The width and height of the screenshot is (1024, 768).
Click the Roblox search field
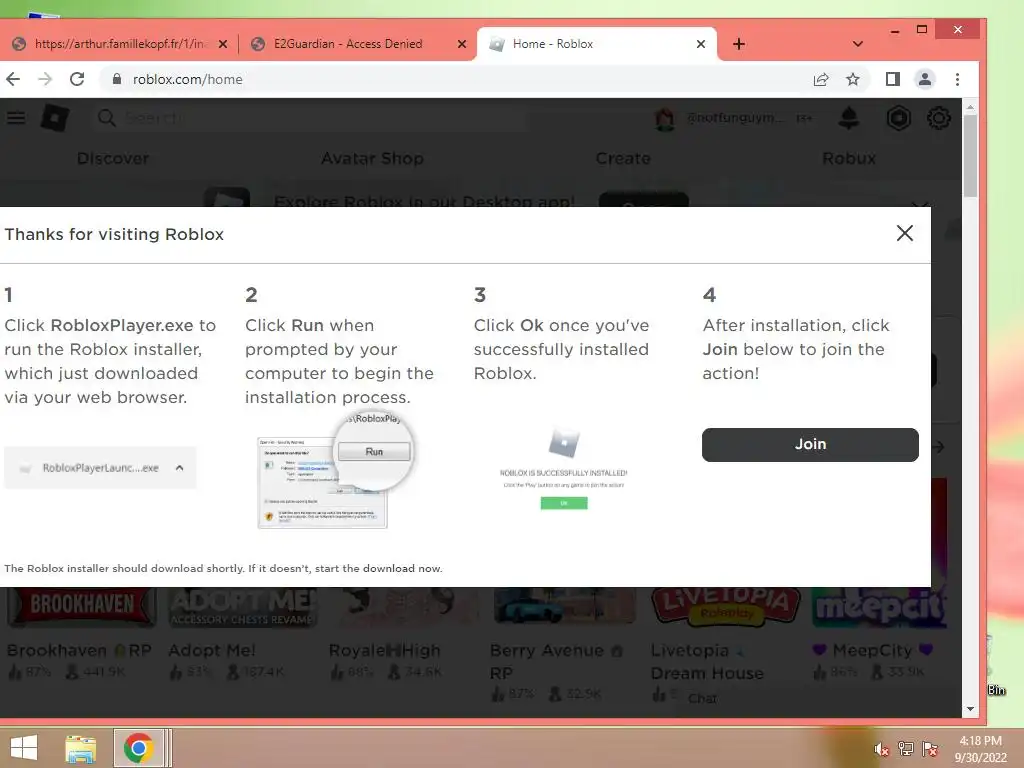coord(310,118)
